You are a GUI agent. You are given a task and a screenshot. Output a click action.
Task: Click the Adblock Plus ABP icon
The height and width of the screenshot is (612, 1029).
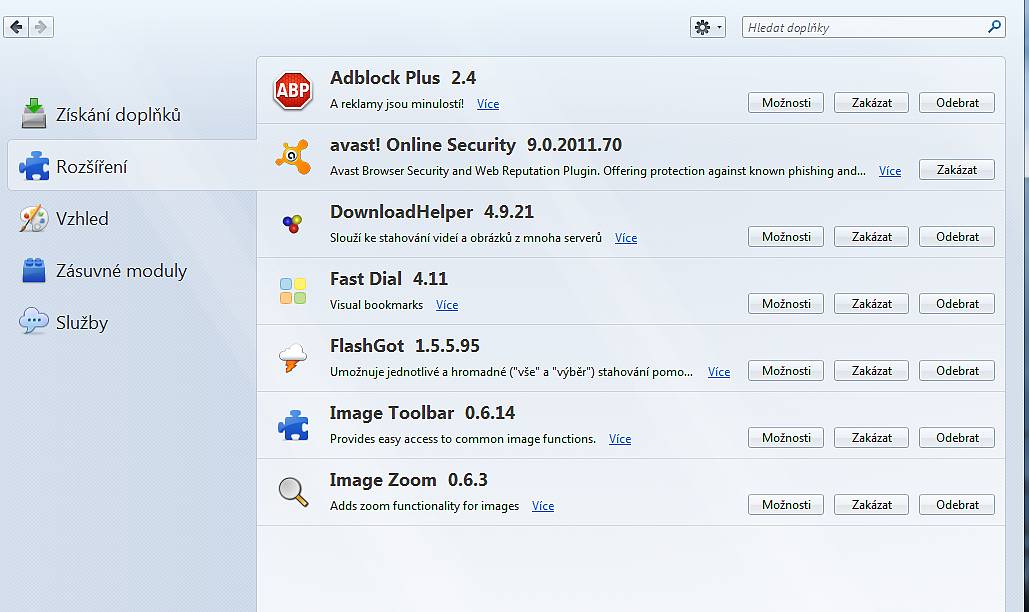(293, 91)
